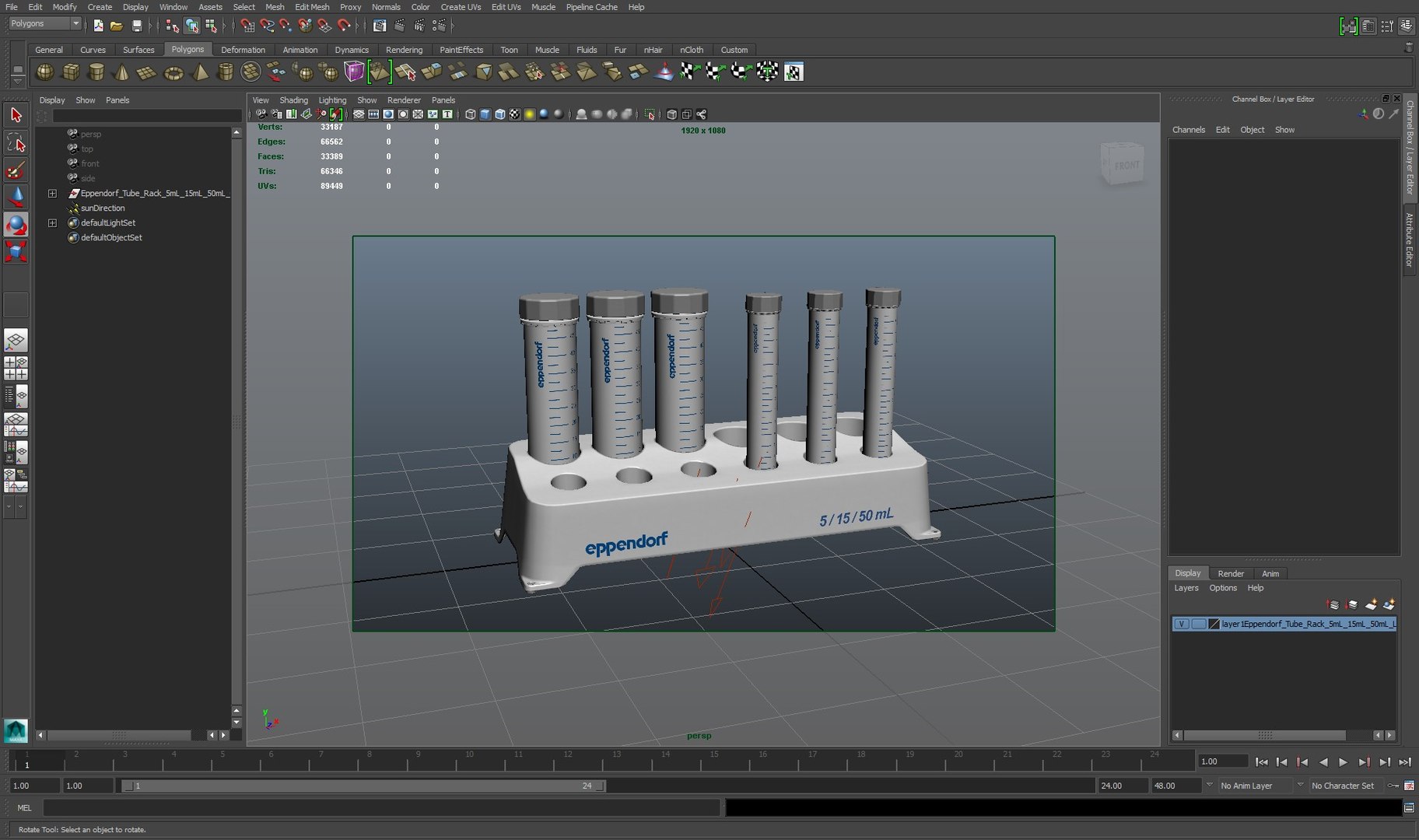Go to end of playback range
This screenshot has height=840, width=1419.
[x=1405, y=762]
